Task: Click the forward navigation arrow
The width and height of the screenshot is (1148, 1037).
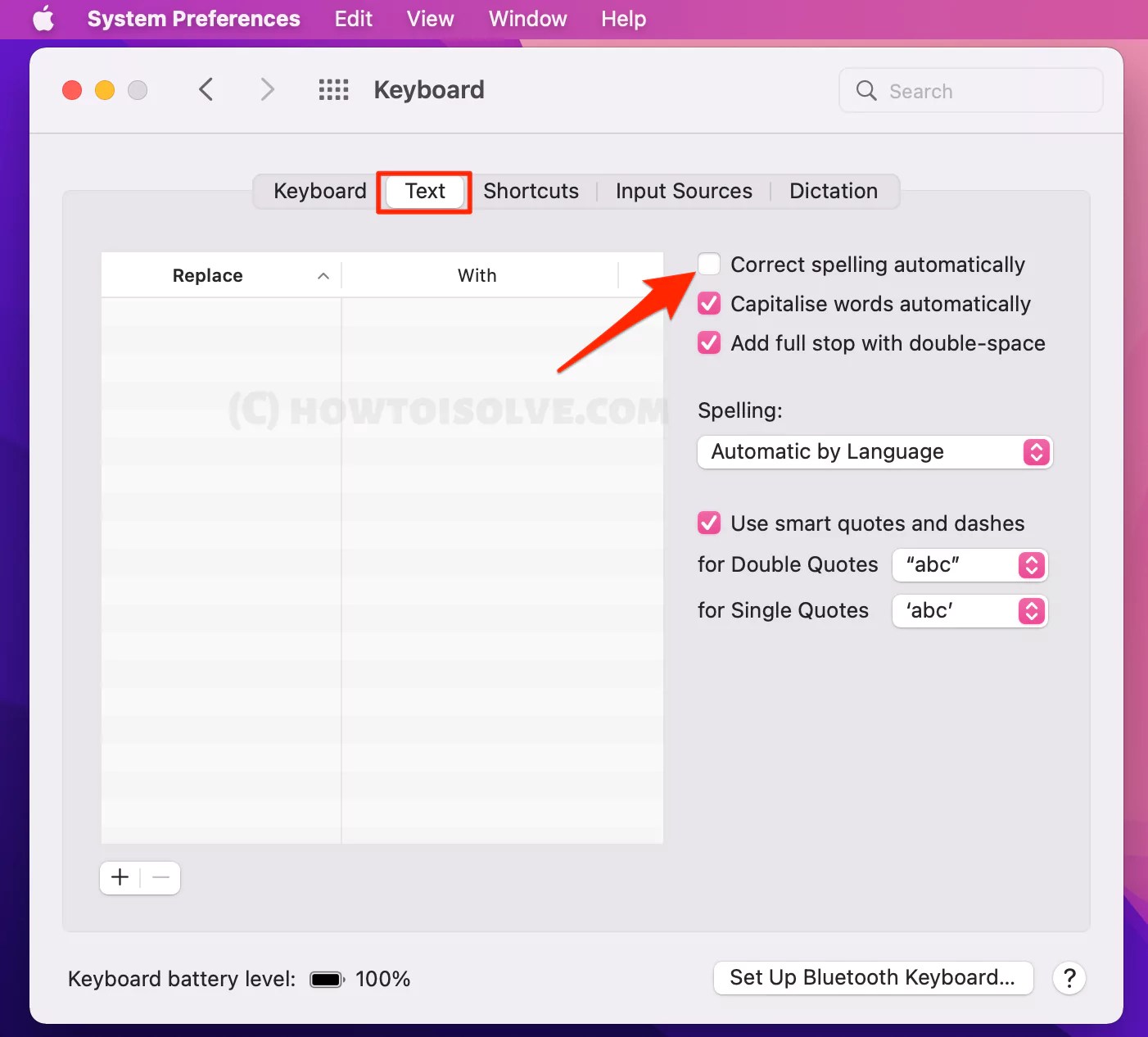Action: pyautogui.click(x=267, y=89)
